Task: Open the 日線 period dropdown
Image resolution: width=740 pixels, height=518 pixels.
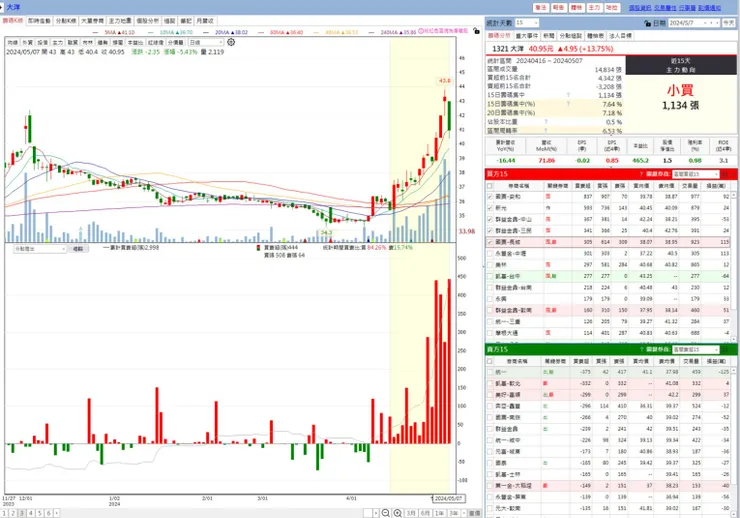Action: (x=206, y=42)
